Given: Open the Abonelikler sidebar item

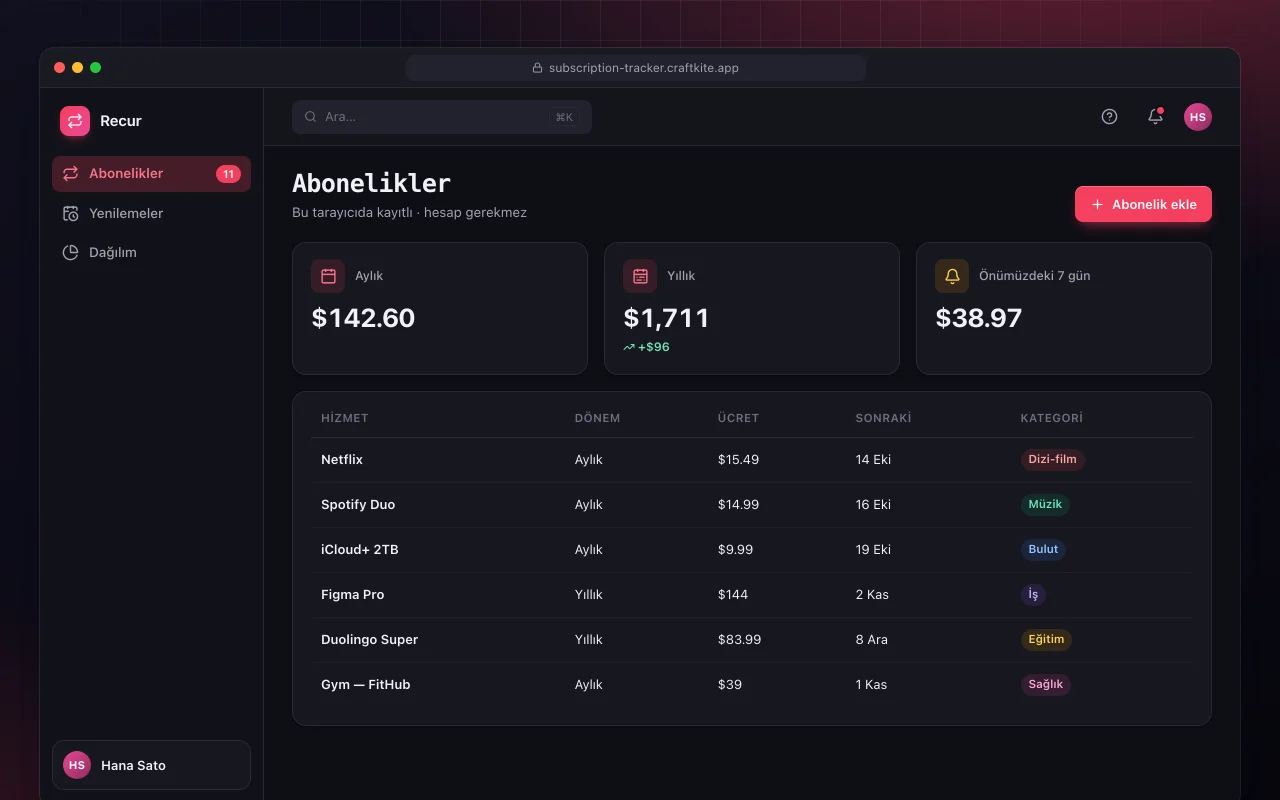Looking at the screenshot, I should [x=151, y=174].
